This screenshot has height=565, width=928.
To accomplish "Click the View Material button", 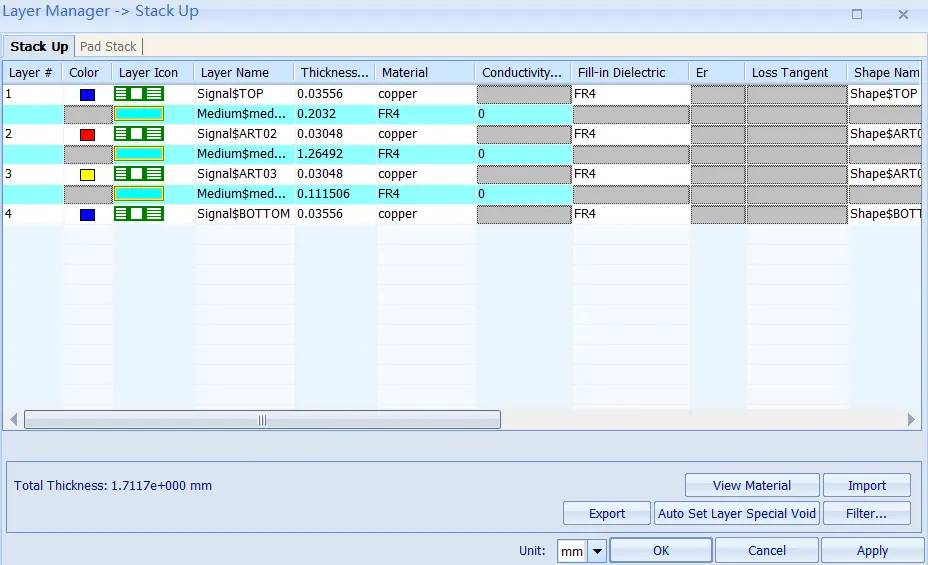I will tap(752, 486).
